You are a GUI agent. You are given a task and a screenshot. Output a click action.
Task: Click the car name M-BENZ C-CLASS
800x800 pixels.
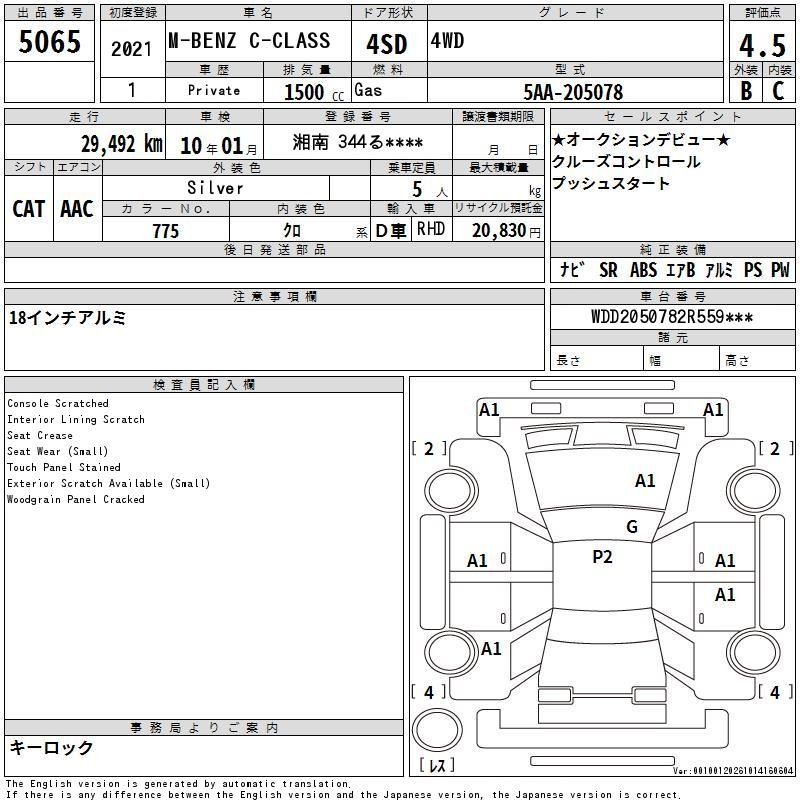pyautogui.click(x=249, y=40)
